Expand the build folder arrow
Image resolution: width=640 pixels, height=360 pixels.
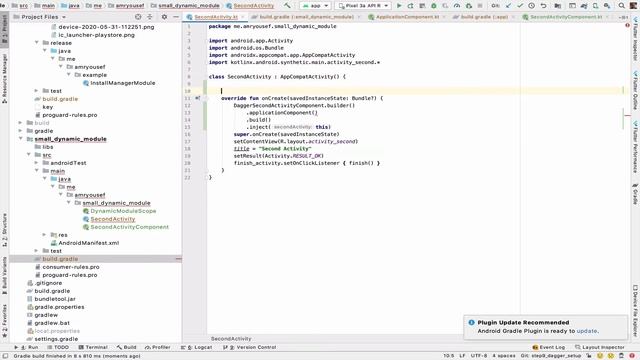click(20, 122)
